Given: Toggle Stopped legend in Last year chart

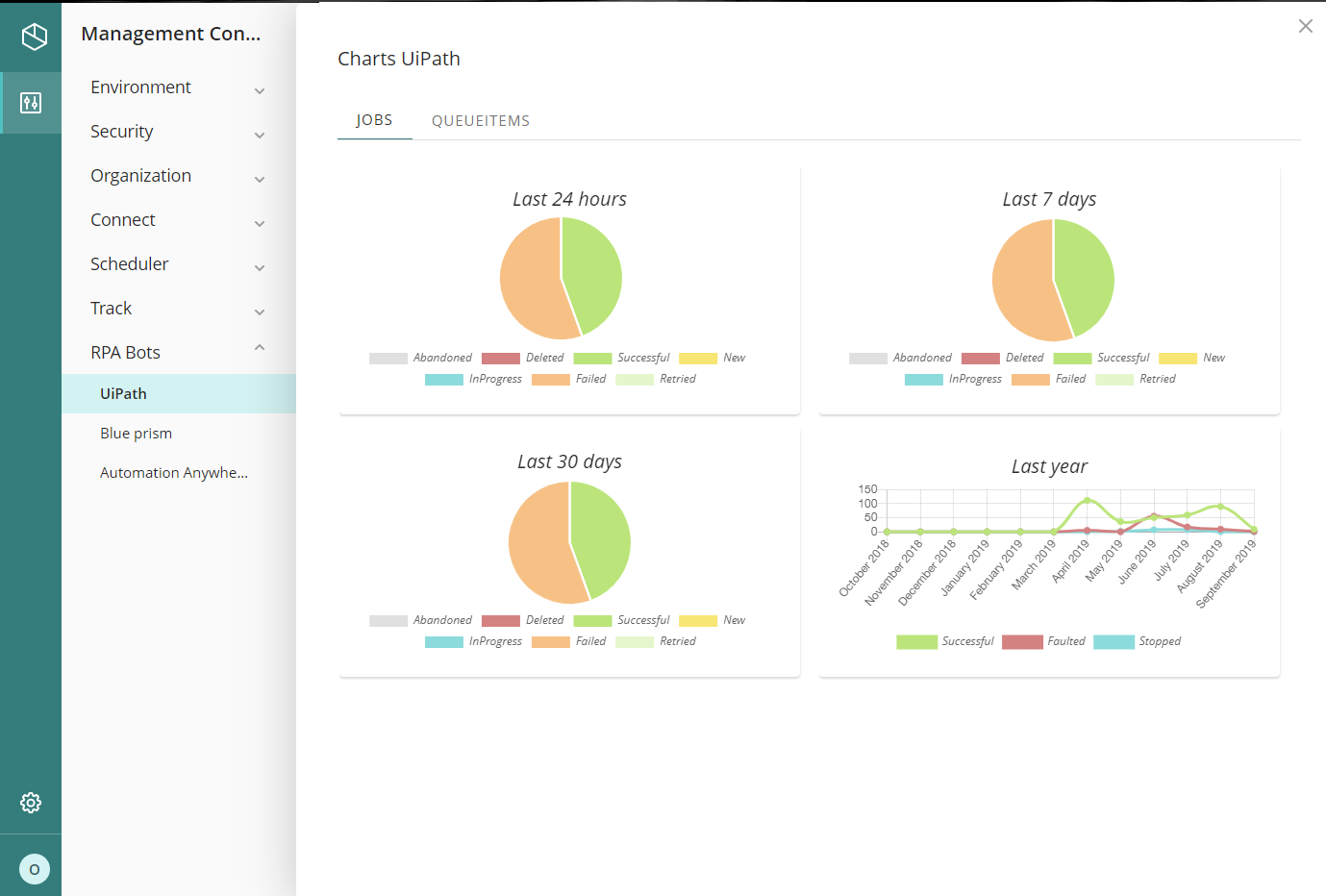Looking at the screenshot, I should (1138, 641).
